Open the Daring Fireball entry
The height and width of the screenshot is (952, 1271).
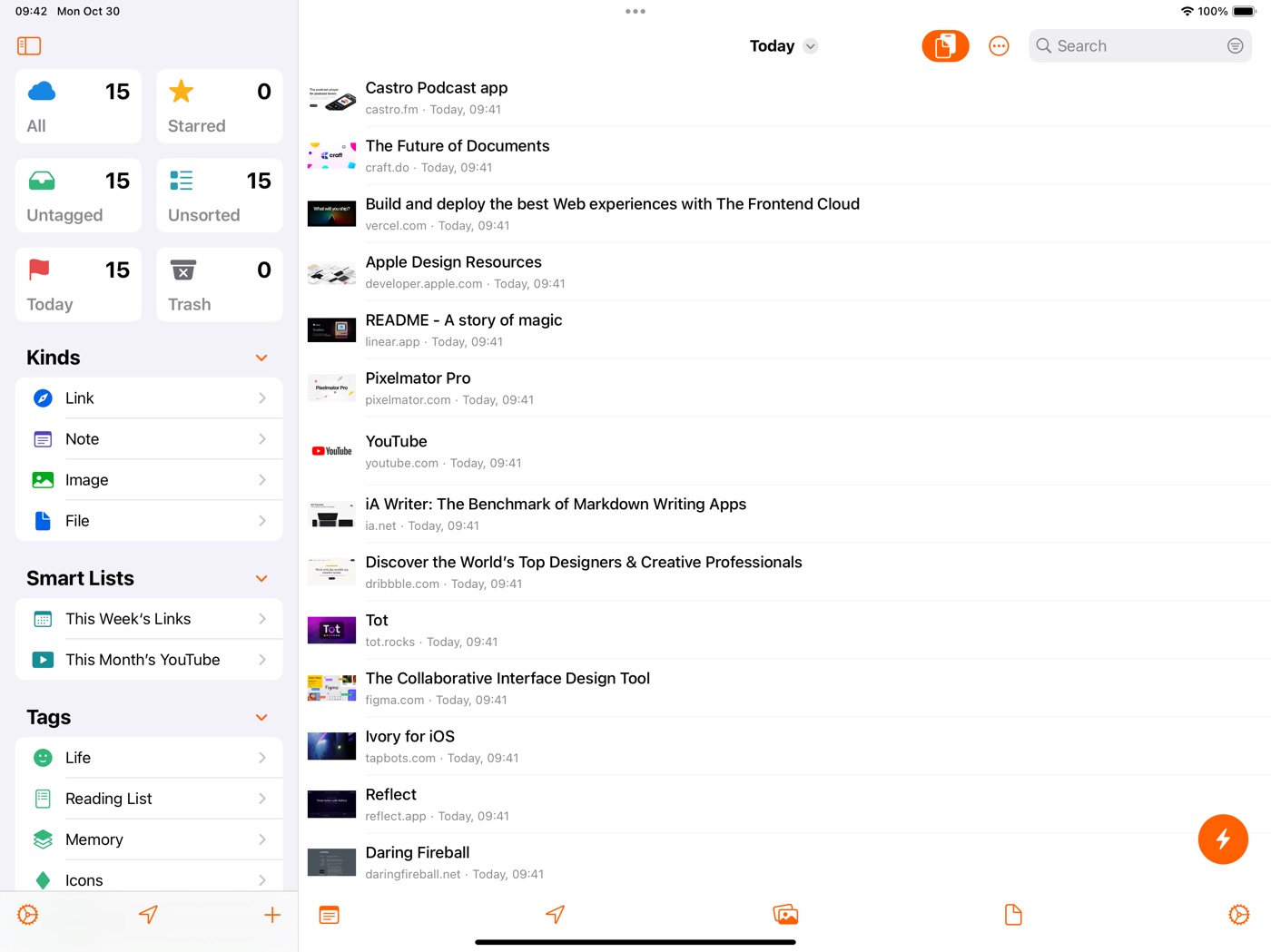click(784, 862)
